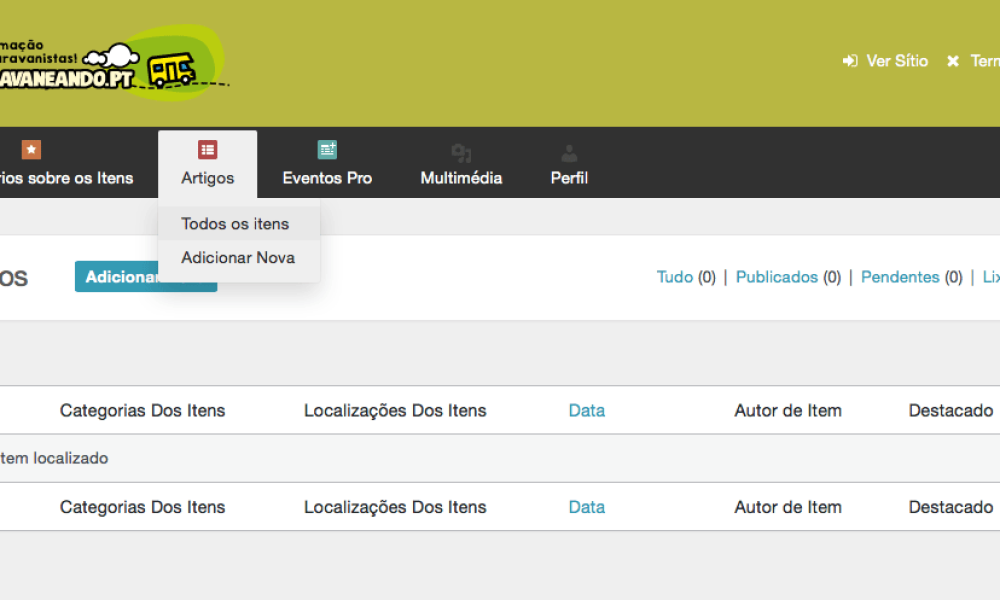Open the Eventos Pro menu label
This screenshot has height=600, width=1000.
pyautogui.click(x=327, y=178)
